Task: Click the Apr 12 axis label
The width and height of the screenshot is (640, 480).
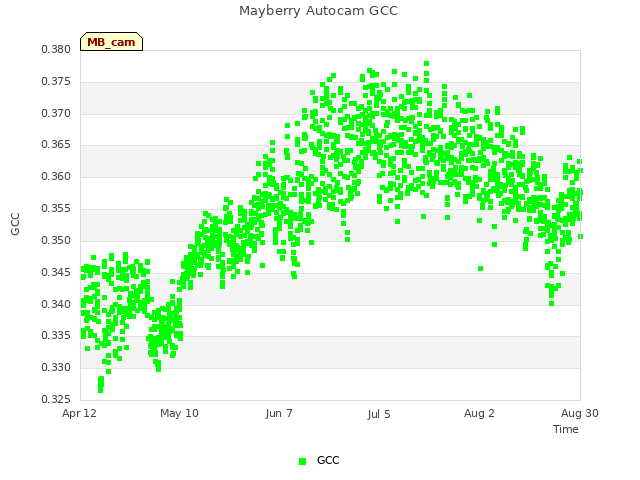Action: pyautogui.click(x=79, y=413)
